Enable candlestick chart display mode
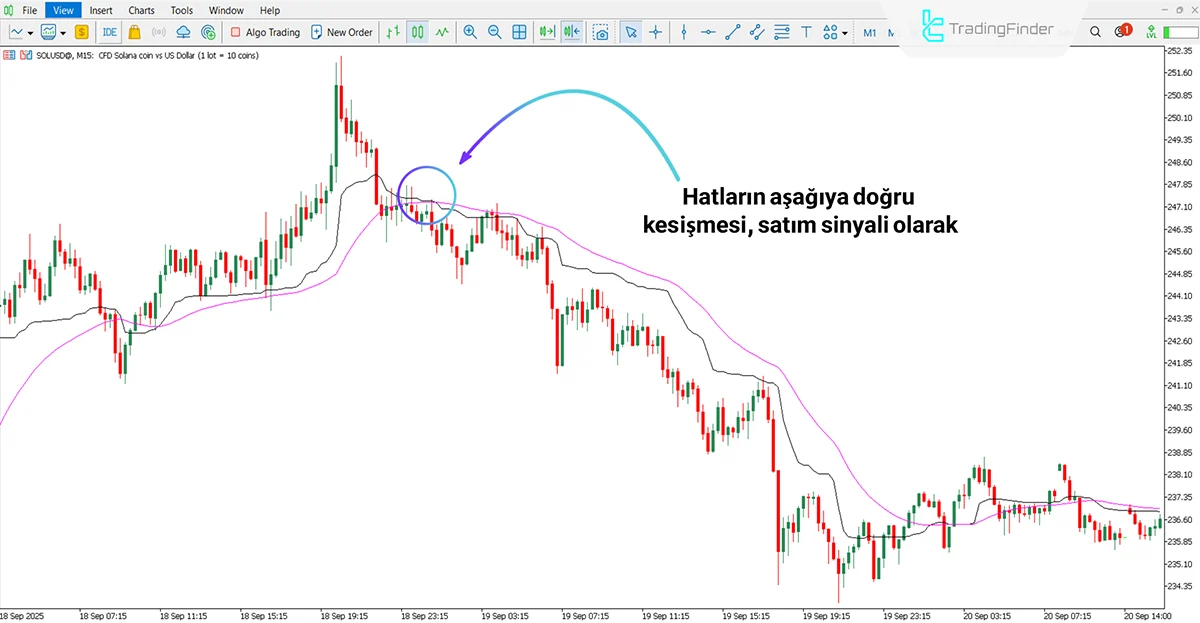Image resolution: width=1200 pixels, height=623 pixels. pyautogui.click(x=417, y=32)
